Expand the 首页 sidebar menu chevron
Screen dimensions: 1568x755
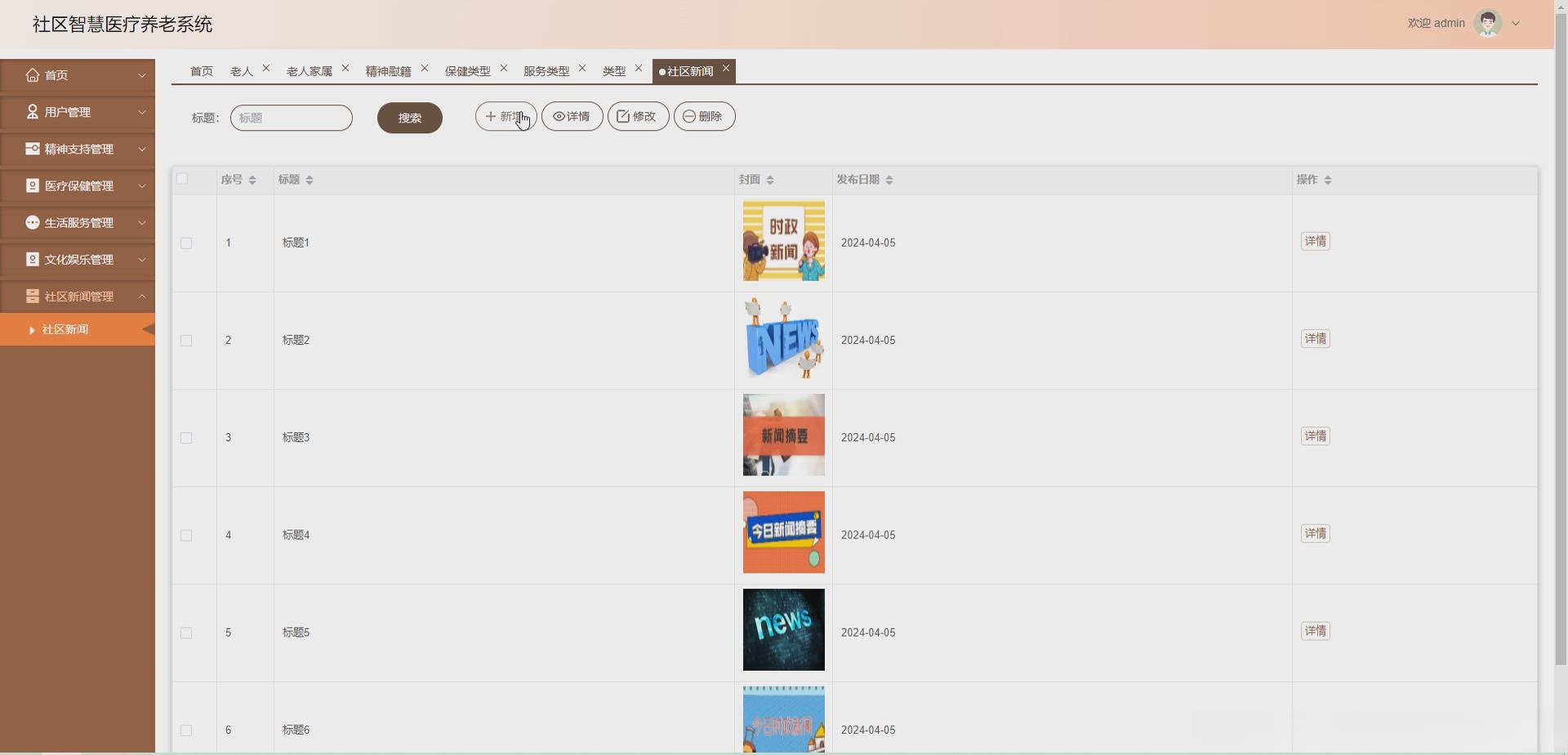[142, 75]
